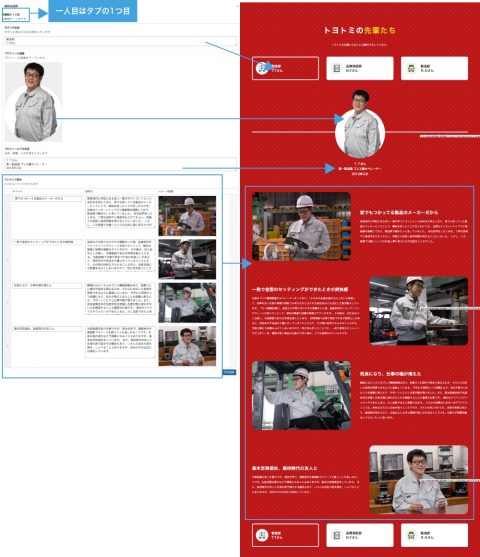
Task: Select the fourth row seated man thumbnail
Action: [x=187, y=346]
